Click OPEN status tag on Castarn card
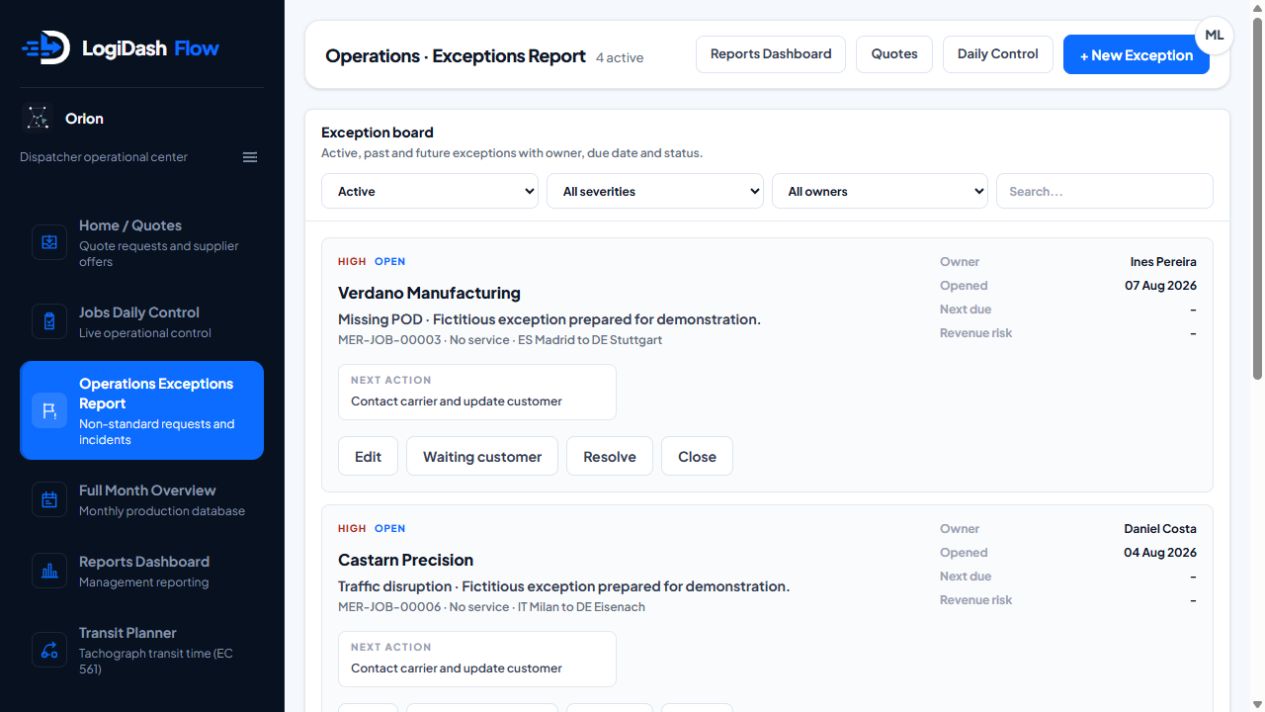The width and height of the screenshot is (1265, 712). (x=390, y=529)
